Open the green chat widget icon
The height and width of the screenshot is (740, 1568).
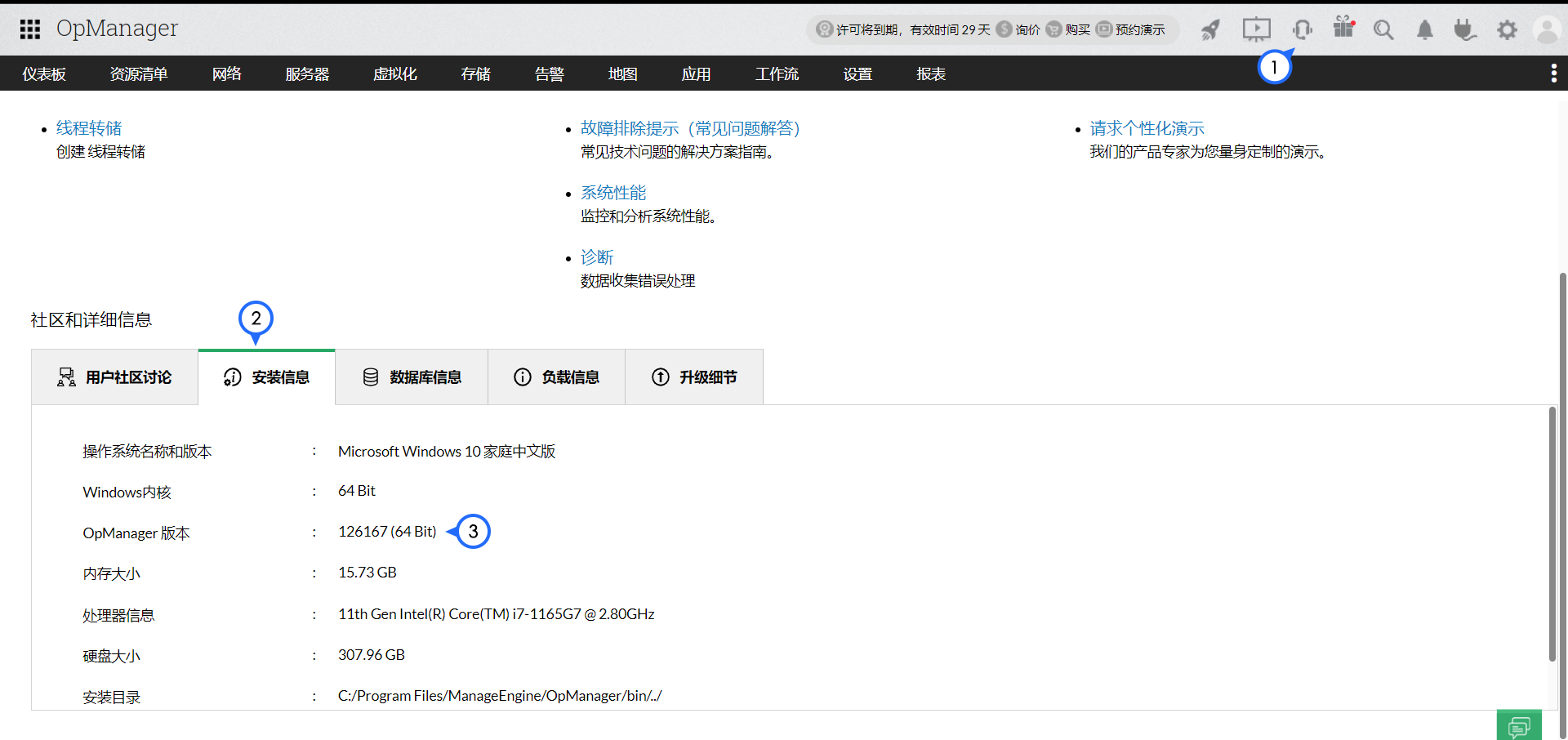tap(1519, 725)
